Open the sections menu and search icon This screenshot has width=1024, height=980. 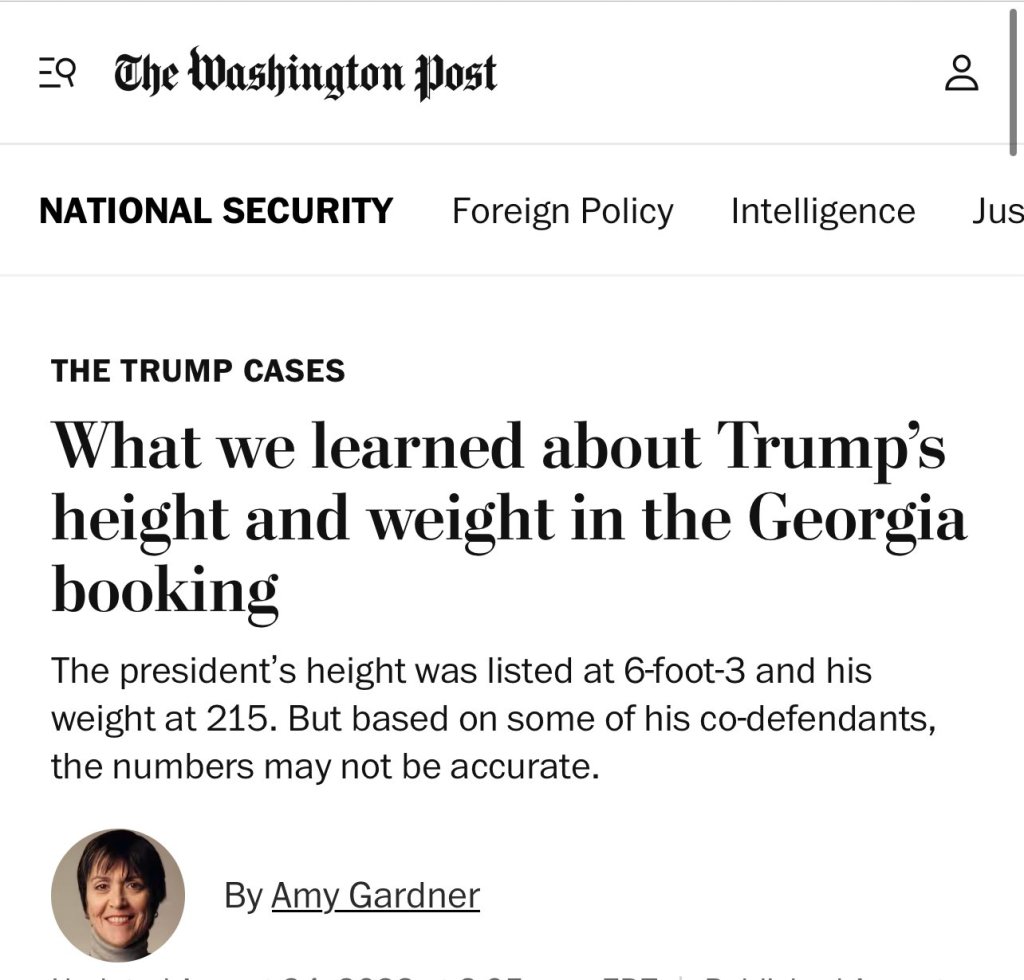58,73
